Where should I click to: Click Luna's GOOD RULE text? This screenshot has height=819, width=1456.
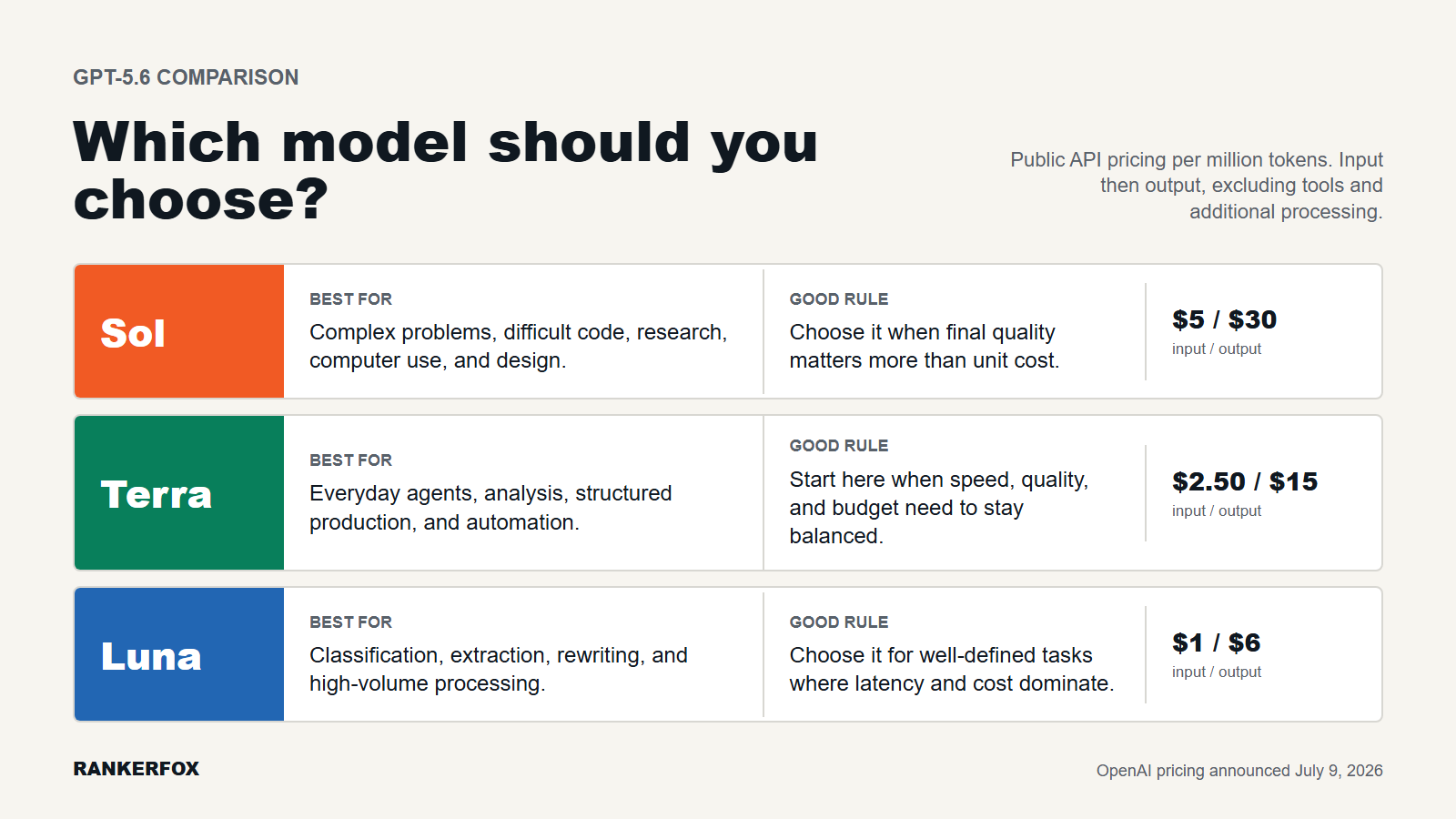(x=952, y=669)
